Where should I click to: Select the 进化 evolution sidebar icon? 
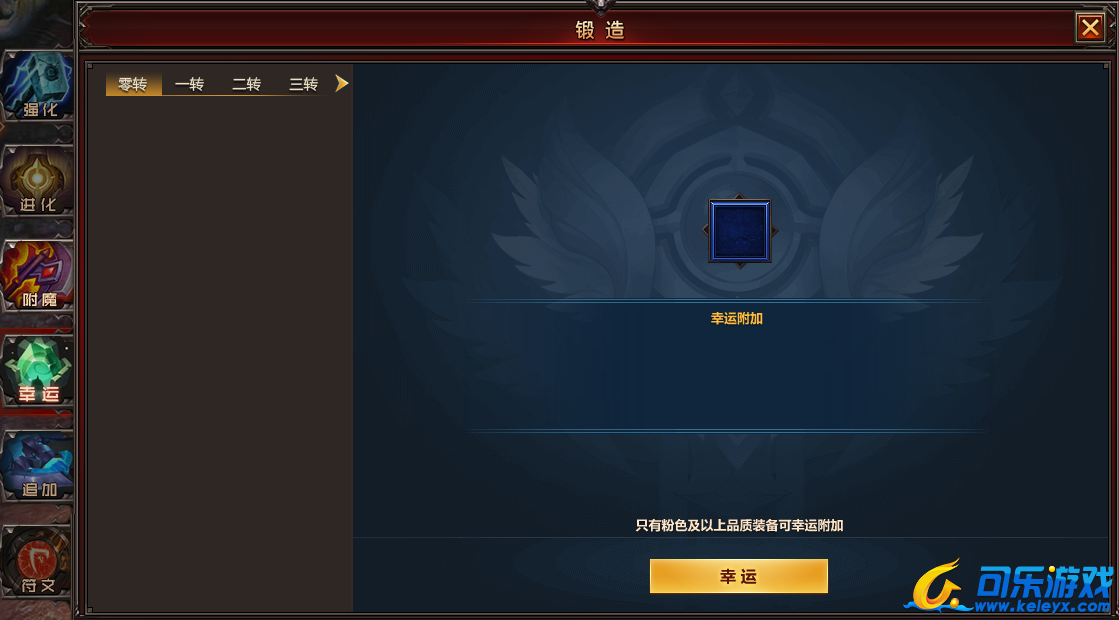[x=37, y=181]
